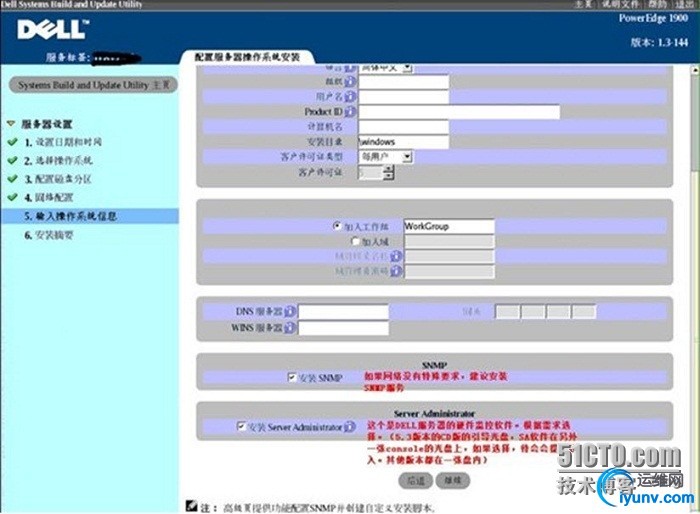Image resolution: width=700 pixels, height=514 pixels.
Task: Increase the 客户许可证 count with the up arrow
Action: pyautogui.click(x=389, y=169)
